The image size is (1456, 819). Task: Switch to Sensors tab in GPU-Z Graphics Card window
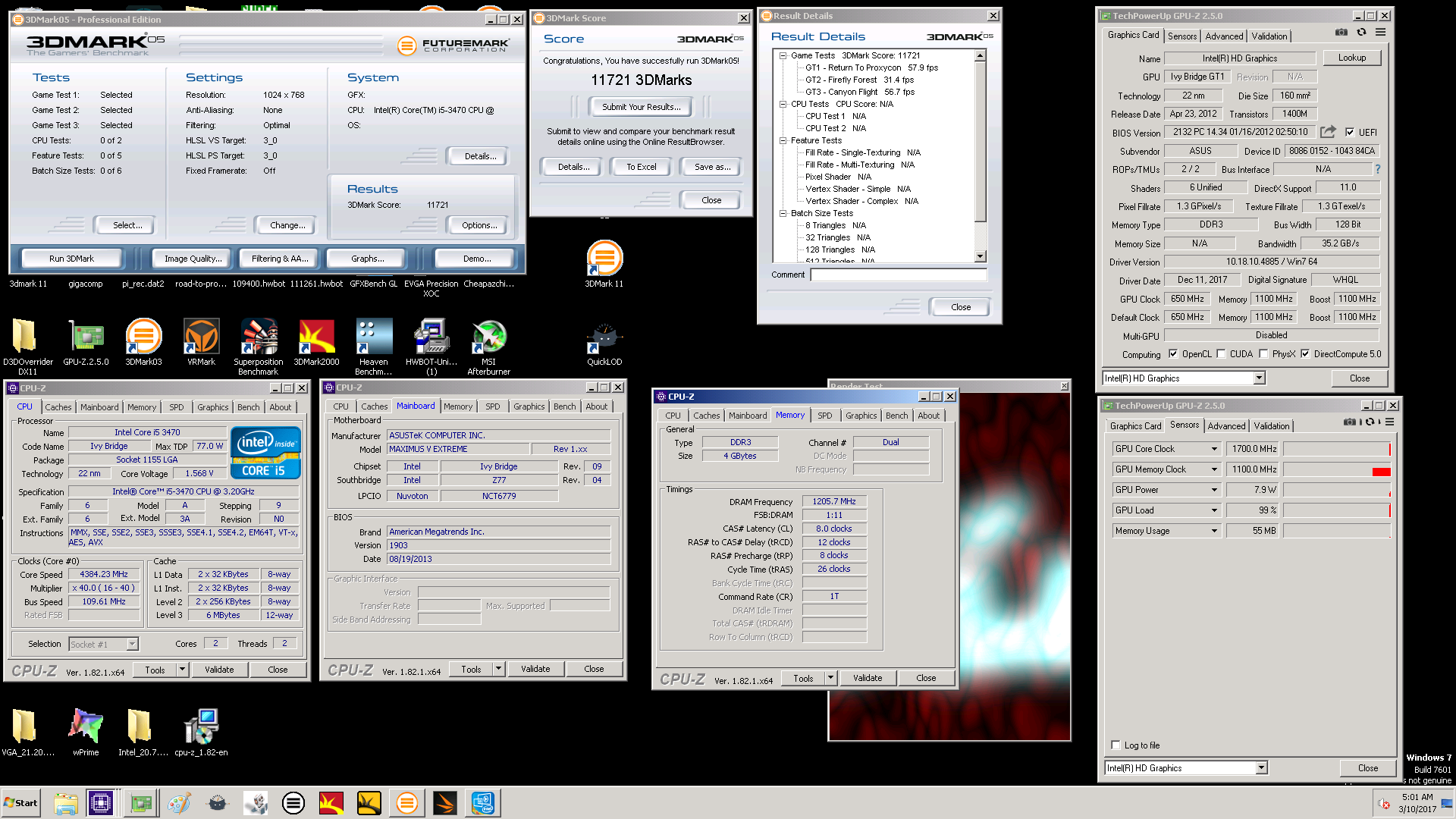point(1182,36)
